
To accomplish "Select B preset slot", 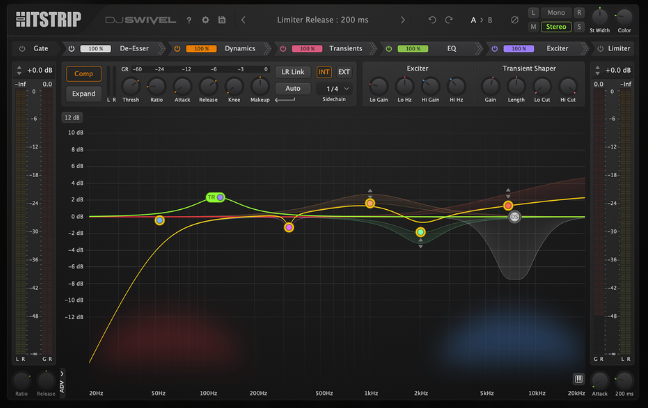I will (490, 20).
